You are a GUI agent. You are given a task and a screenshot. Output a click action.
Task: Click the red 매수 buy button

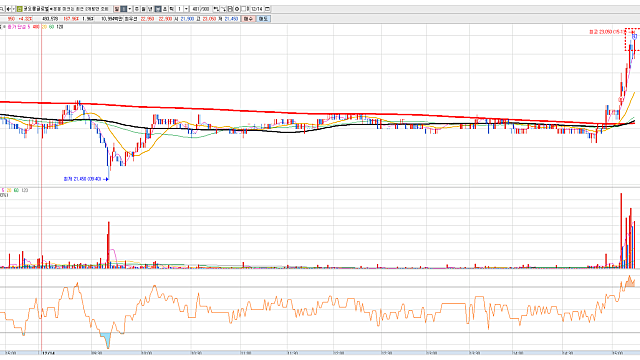tap(248, 19)
